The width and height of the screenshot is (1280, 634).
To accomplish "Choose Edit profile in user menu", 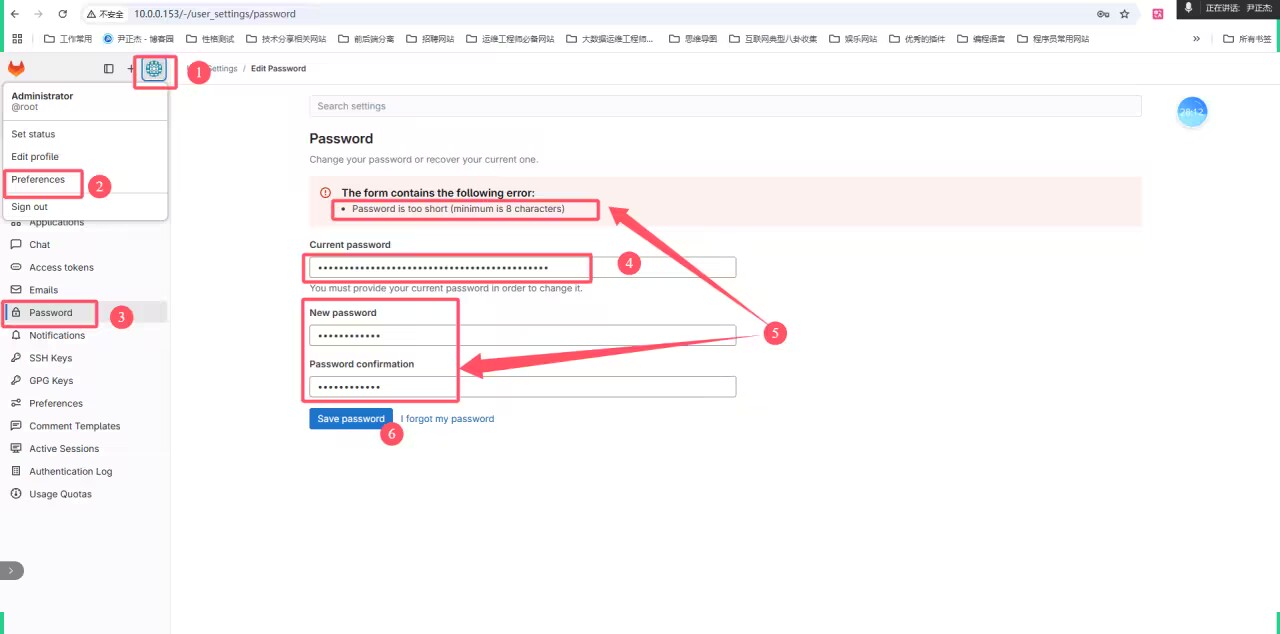I will (35, 157).
